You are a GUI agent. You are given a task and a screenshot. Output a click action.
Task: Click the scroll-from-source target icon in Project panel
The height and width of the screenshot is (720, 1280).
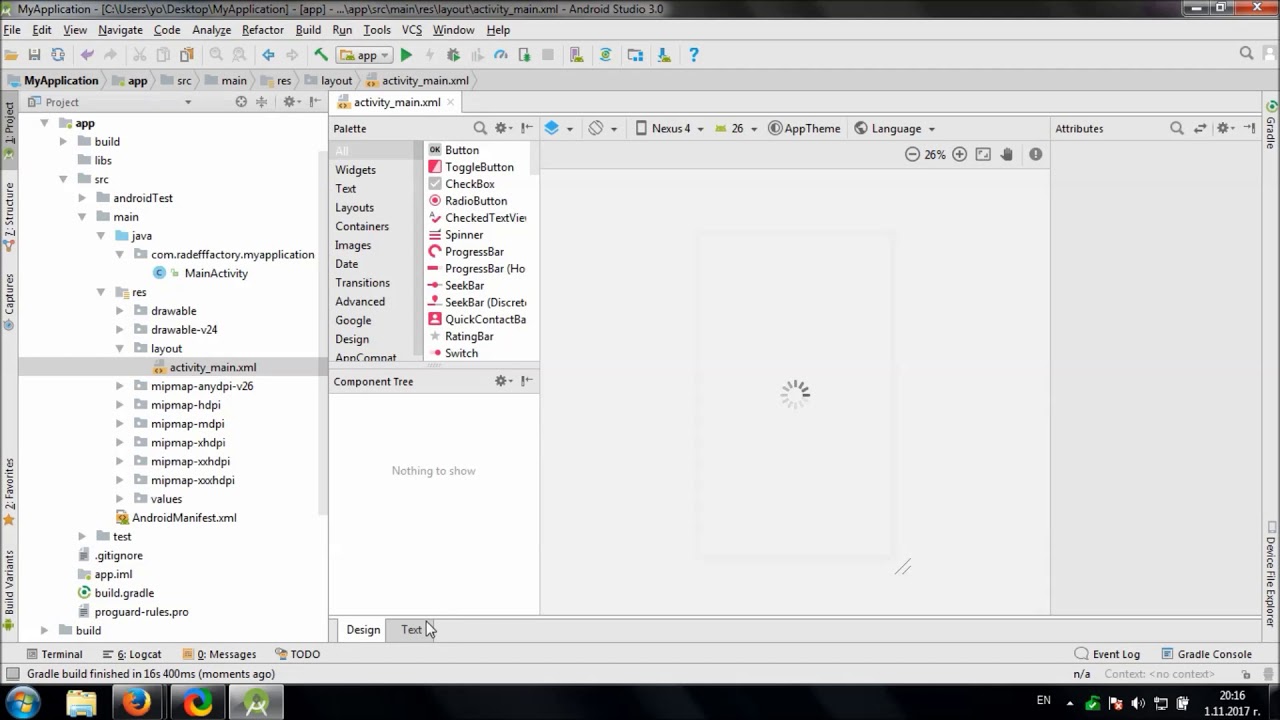pyautogui.click(x=241, y=102)
